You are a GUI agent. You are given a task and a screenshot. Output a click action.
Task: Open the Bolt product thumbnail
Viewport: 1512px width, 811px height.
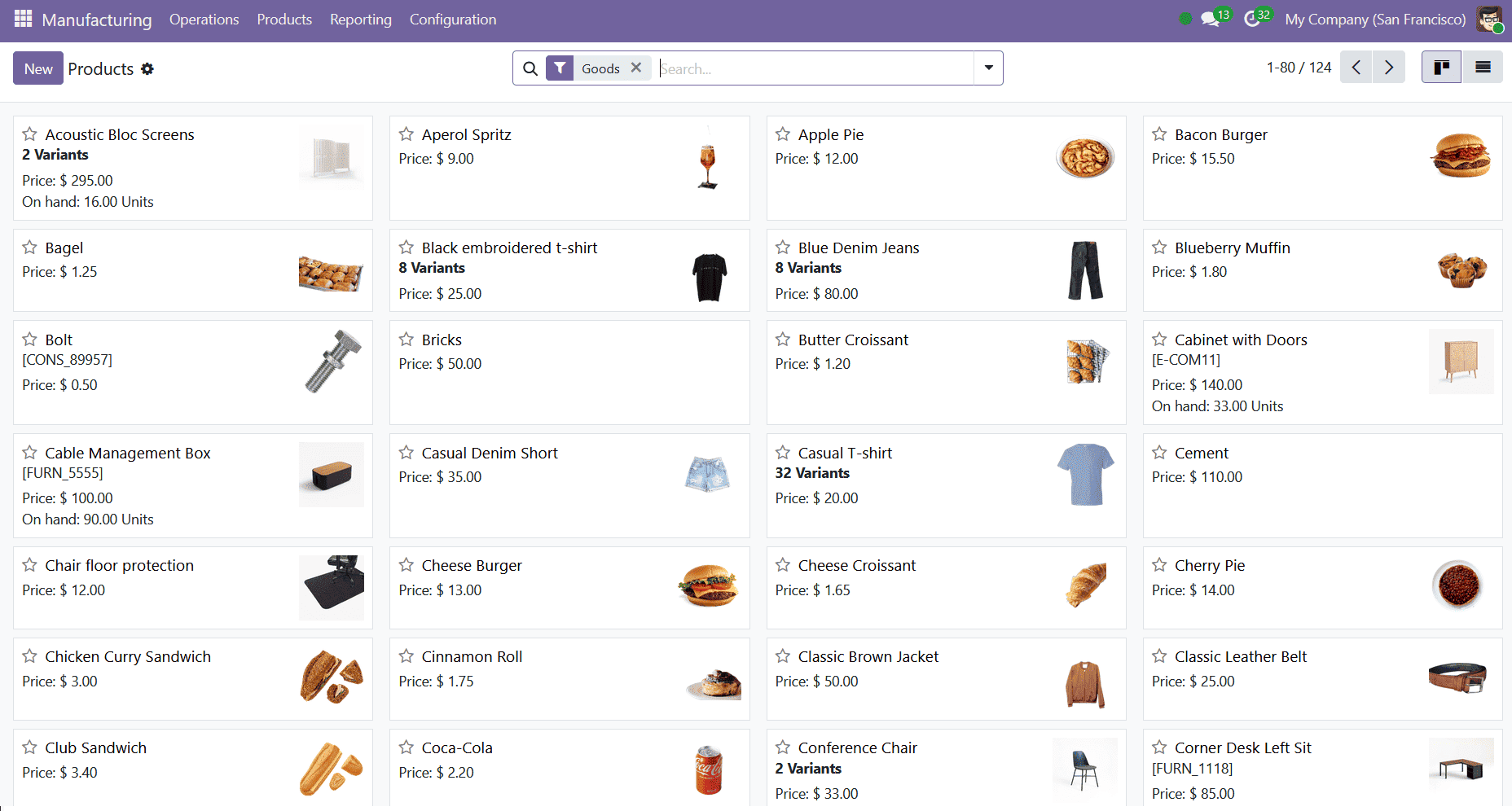tap(332, 362)
